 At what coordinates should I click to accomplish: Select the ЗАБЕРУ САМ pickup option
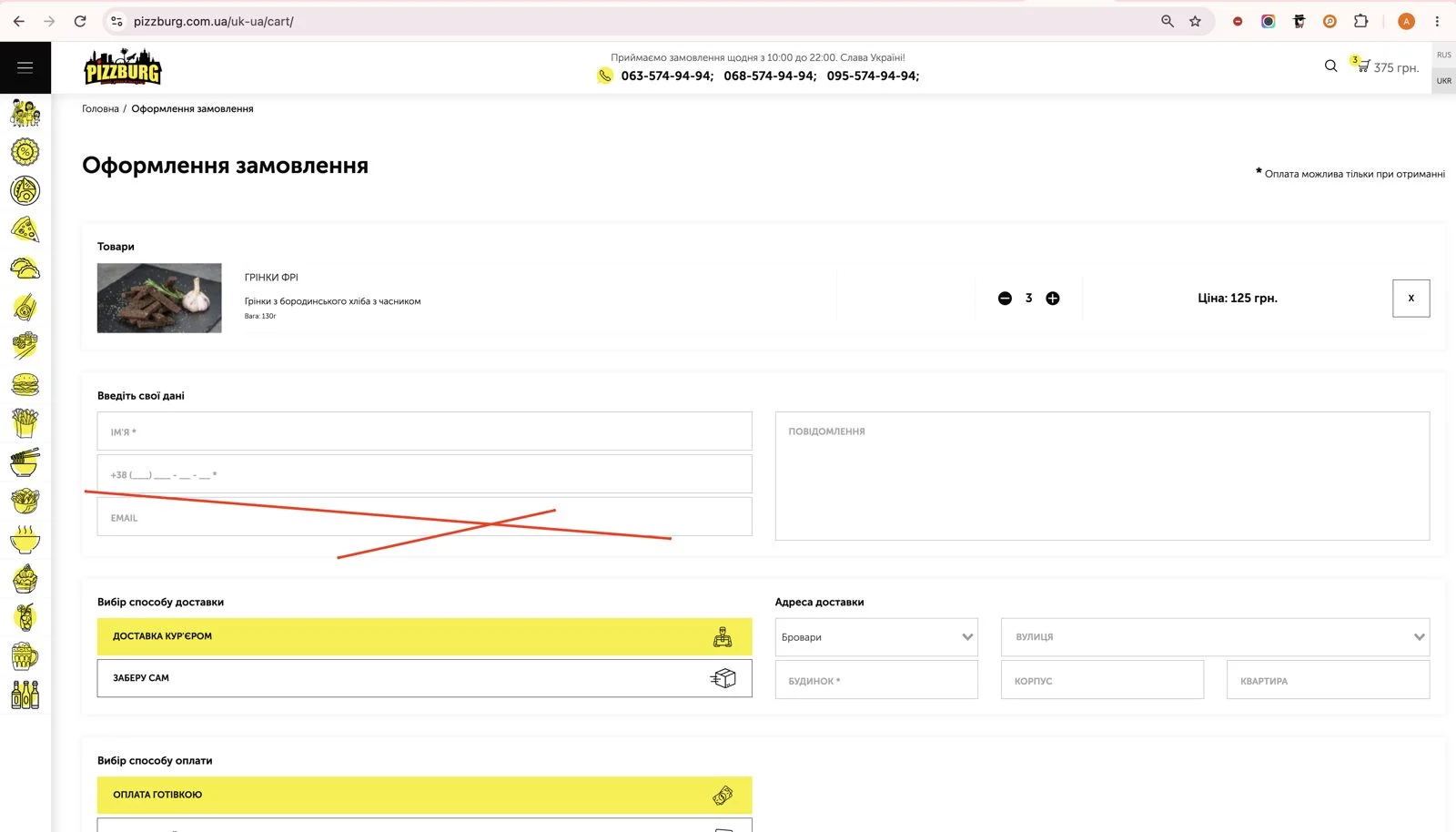(x=425, y=678)
